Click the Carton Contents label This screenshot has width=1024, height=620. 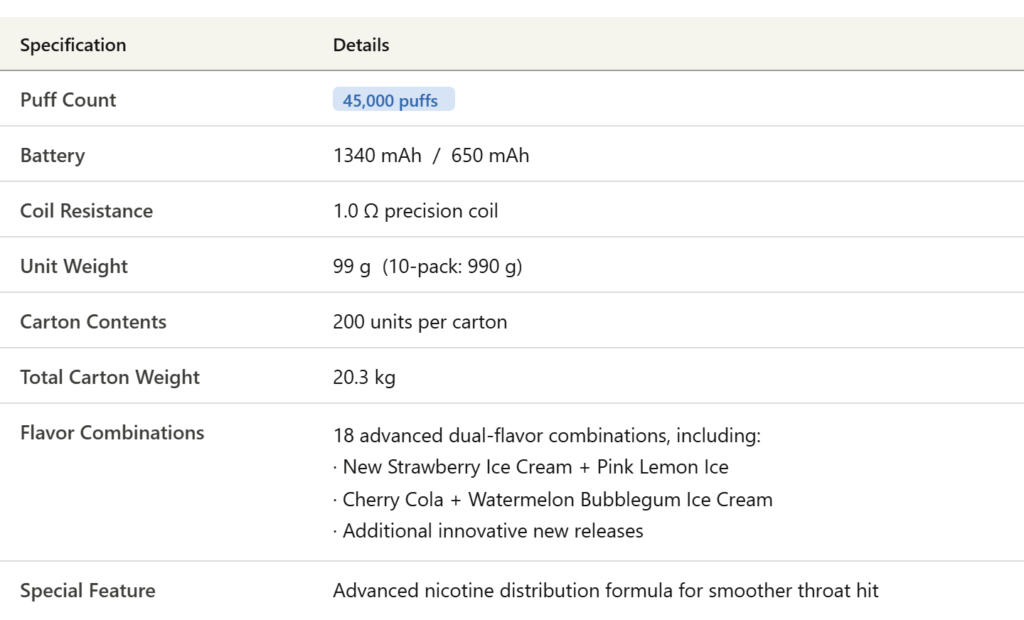pos(93,322)
